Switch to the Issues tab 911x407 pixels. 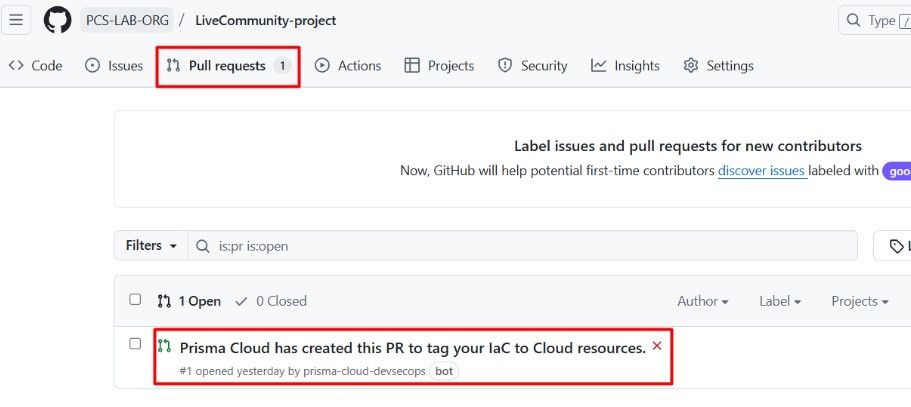[x=114, y=66]
